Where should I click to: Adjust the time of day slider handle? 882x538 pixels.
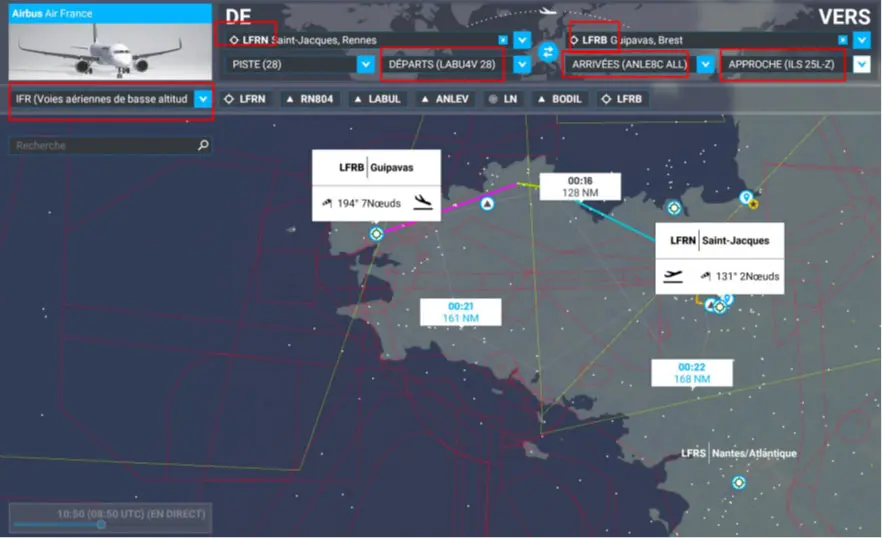[101, 524]
